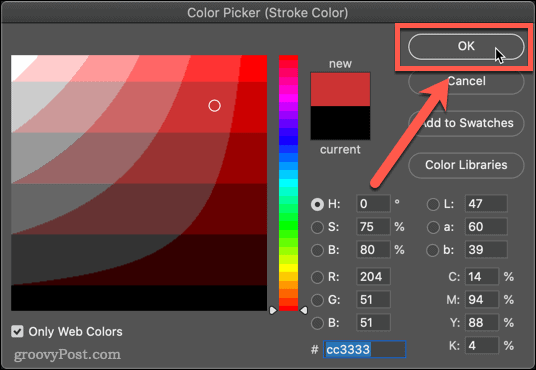Add the color via Add to Swatches
This screenshot has width=536, height=370.
point(466,123)
